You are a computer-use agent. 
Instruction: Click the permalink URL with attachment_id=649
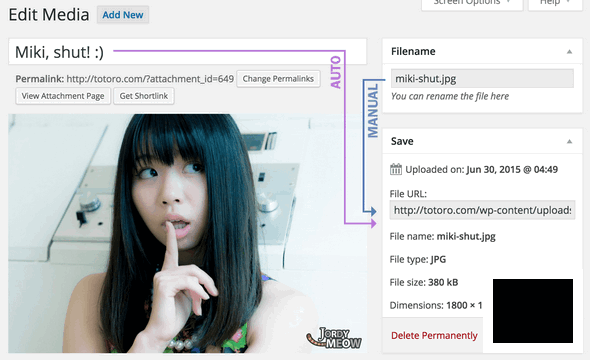pos(150,79)
